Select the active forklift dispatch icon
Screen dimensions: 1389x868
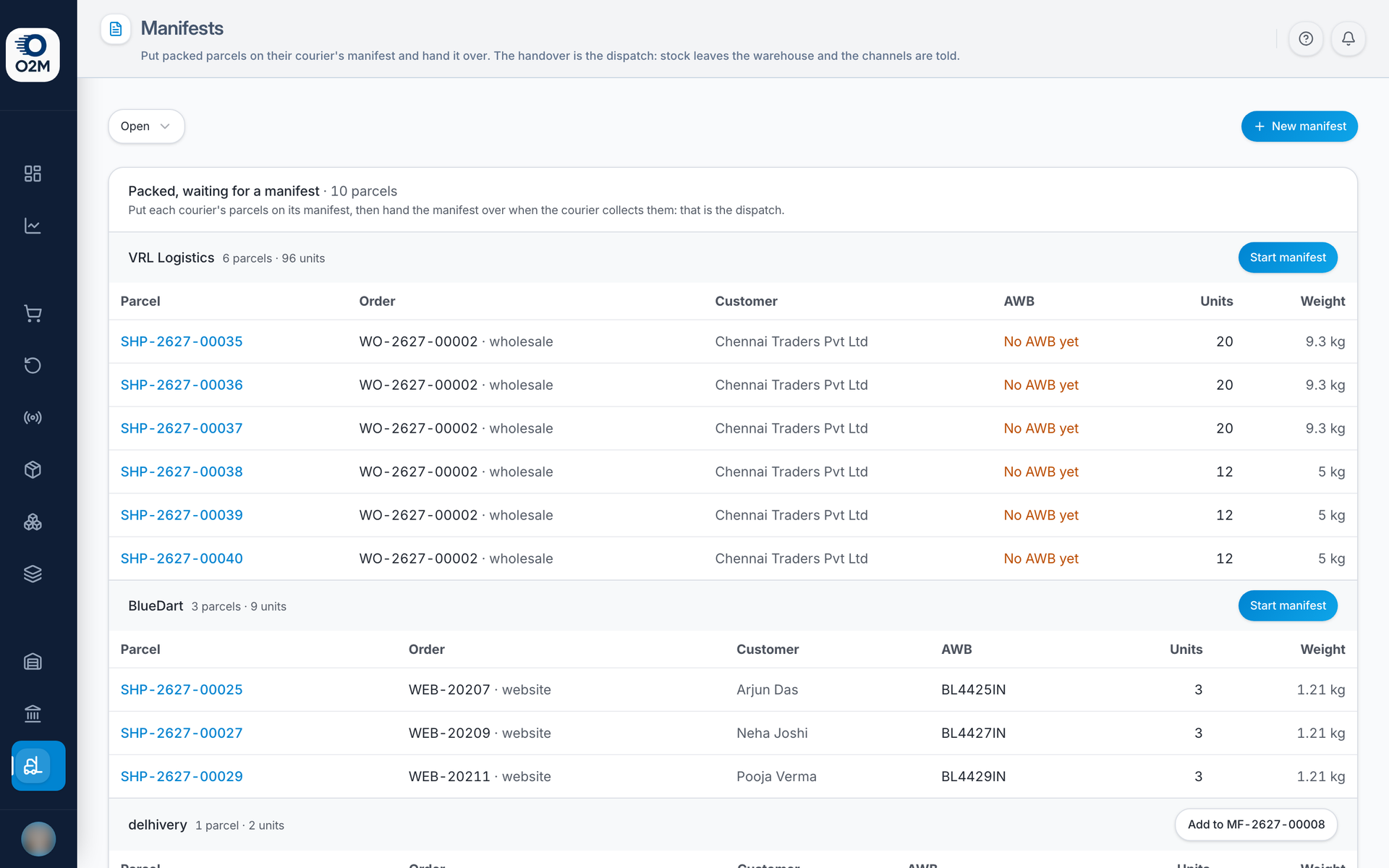(x=38, y=765)
